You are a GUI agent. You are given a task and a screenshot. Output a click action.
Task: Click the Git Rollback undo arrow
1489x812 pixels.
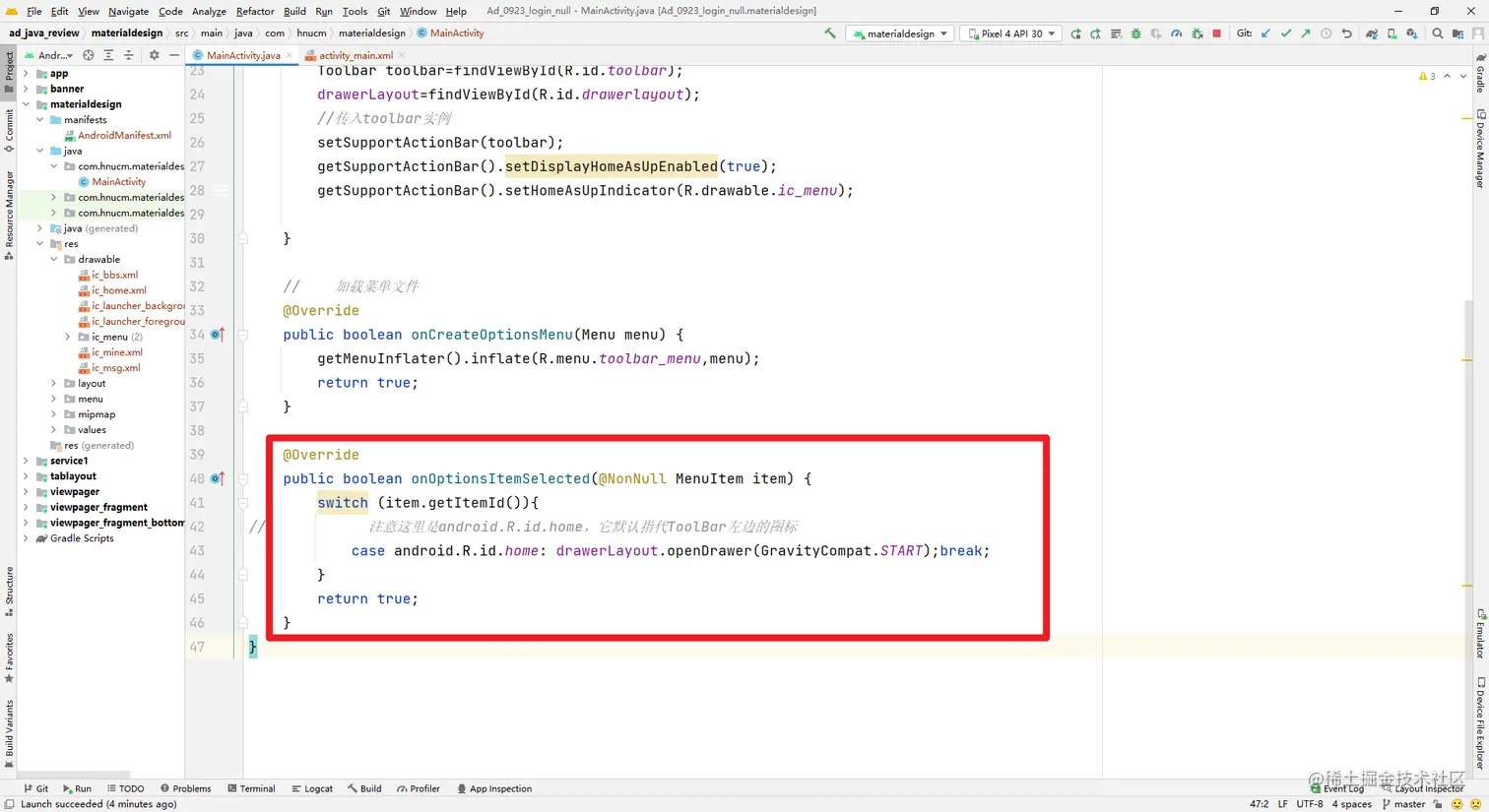tap(1346, 33)
